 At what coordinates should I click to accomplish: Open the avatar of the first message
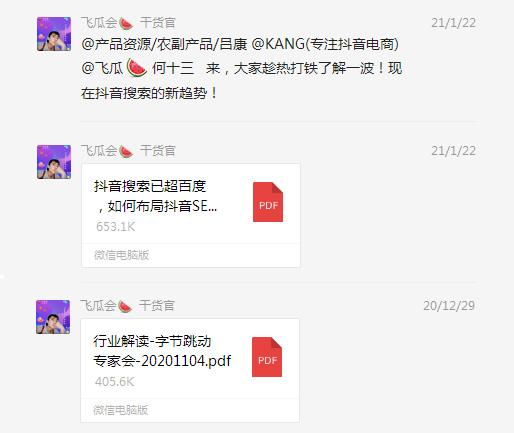pyautogui.click(x=54, y=34)
